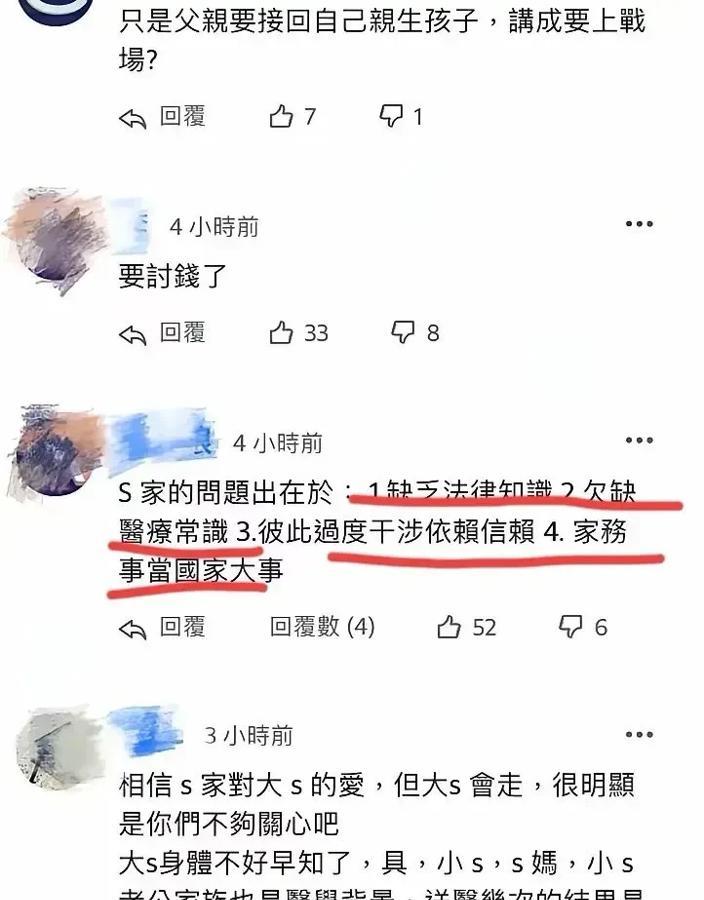Tap 回覆 text under 要討錢了 comment
This screenshot has width=704, height=900.
(182, 332)
